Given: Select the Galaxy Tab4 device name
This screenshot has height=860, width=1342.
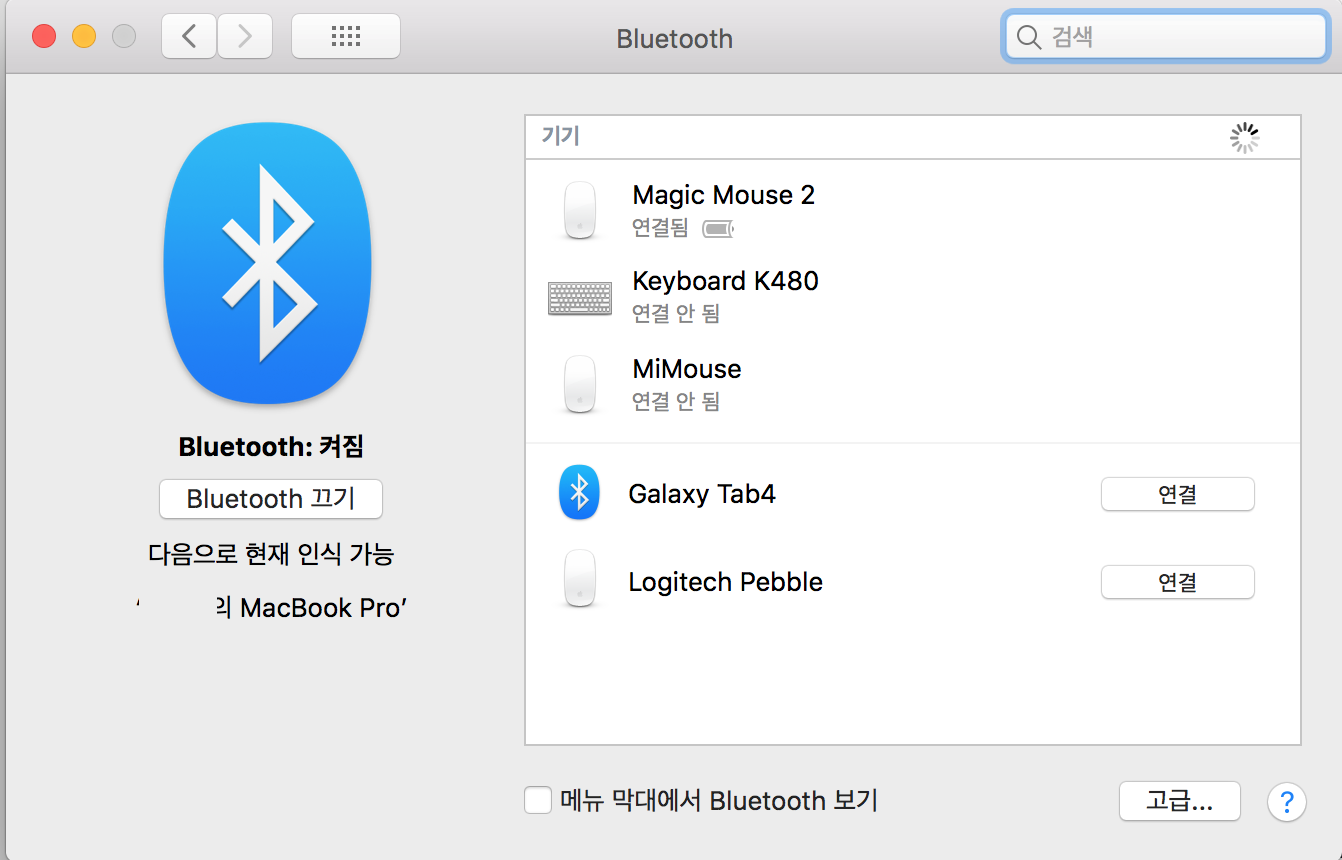Looking at the screenshot, I should (x=702, y=494).
